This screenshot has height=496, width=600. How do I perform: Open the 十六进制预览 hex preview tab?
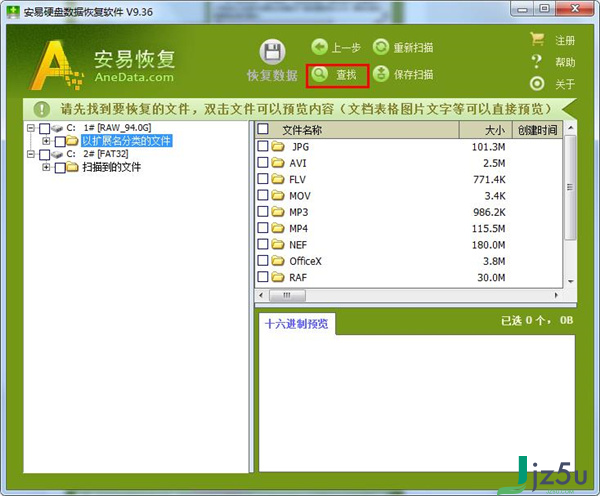tap(297, 324)
